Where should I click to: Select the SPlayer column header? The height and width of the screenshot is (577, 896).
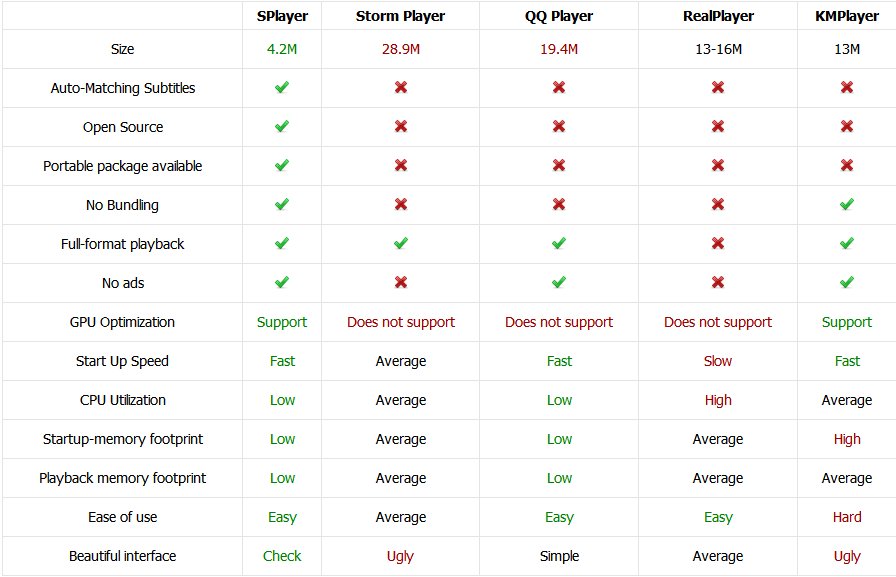(x=282, y=16)
